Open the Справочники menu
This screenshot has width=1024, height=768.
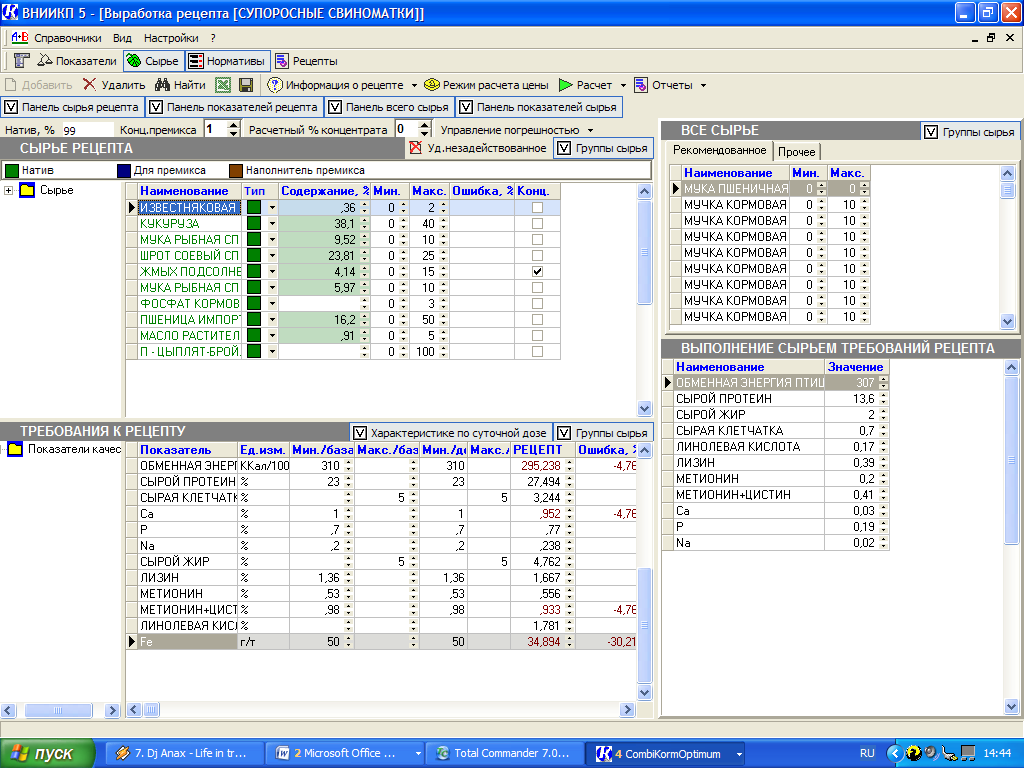point(67,37)
